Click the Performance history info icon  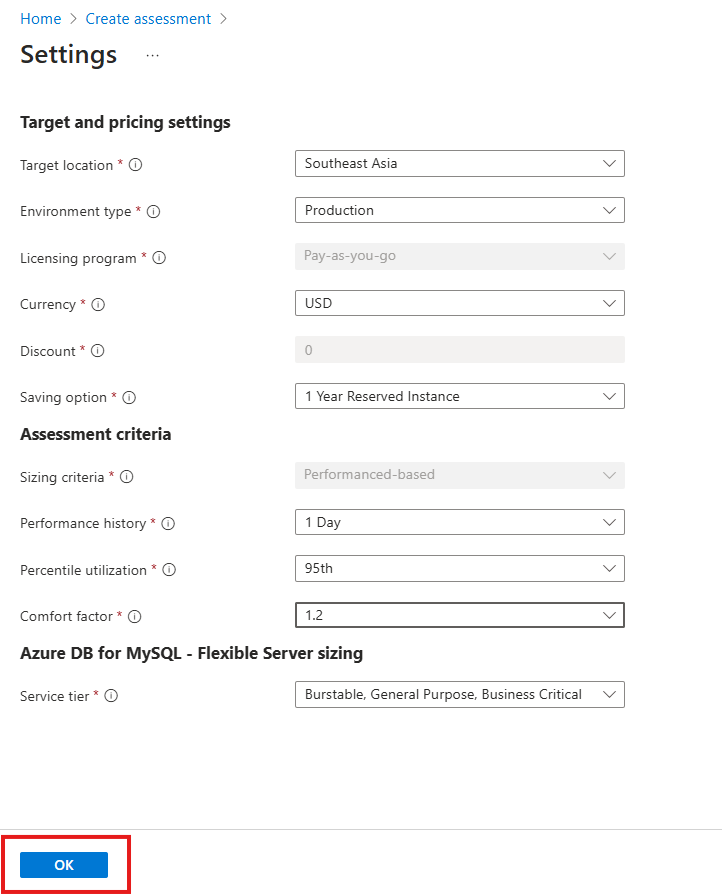coord(167,523)
